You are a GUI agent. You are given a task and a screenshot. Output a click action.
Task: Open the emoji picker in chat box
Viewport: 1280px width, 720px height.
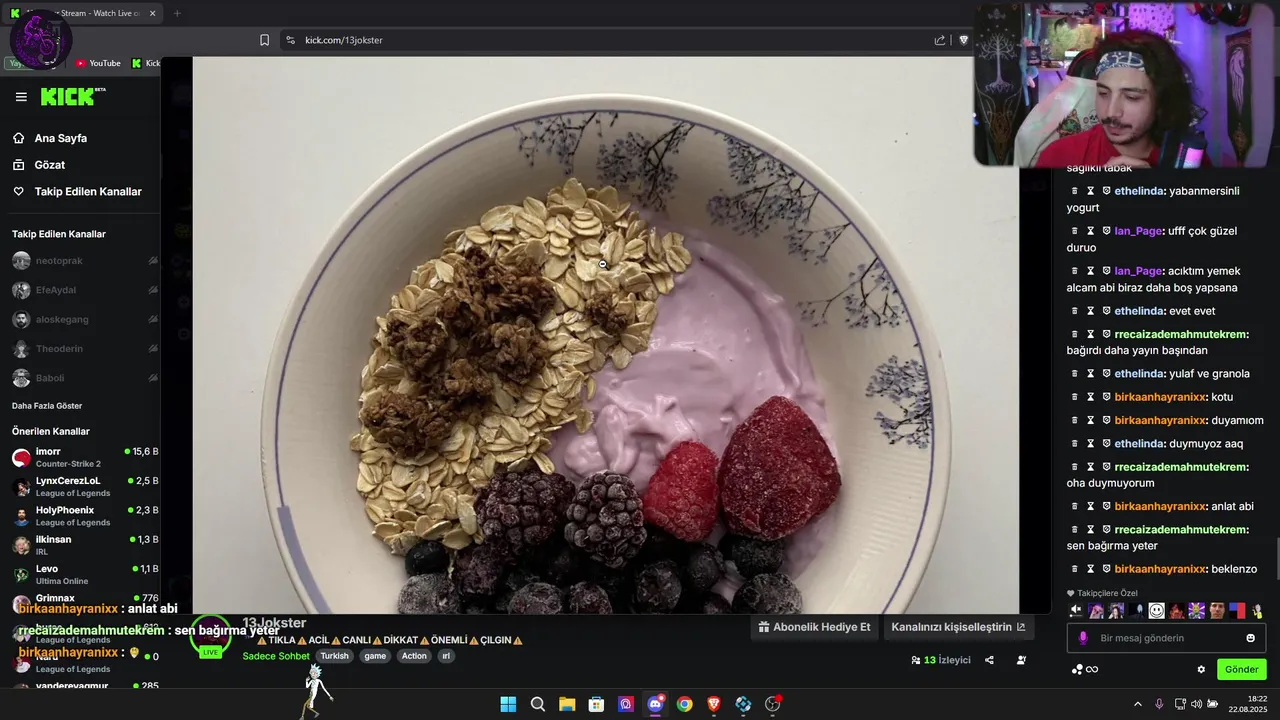tap(1250, 638)
